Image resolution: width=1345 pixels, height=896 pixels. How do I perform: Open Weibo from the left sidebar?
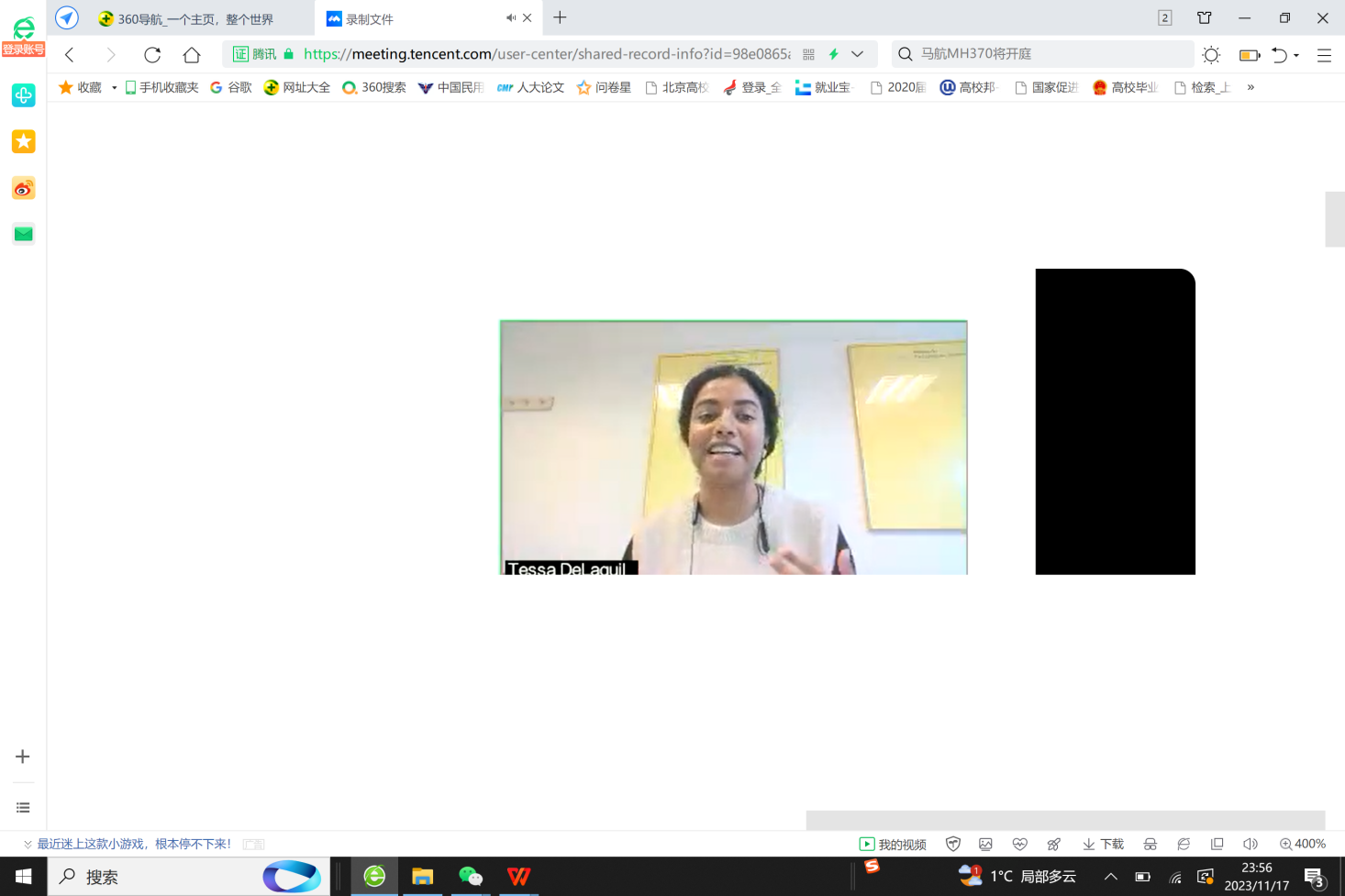(23, 189)
